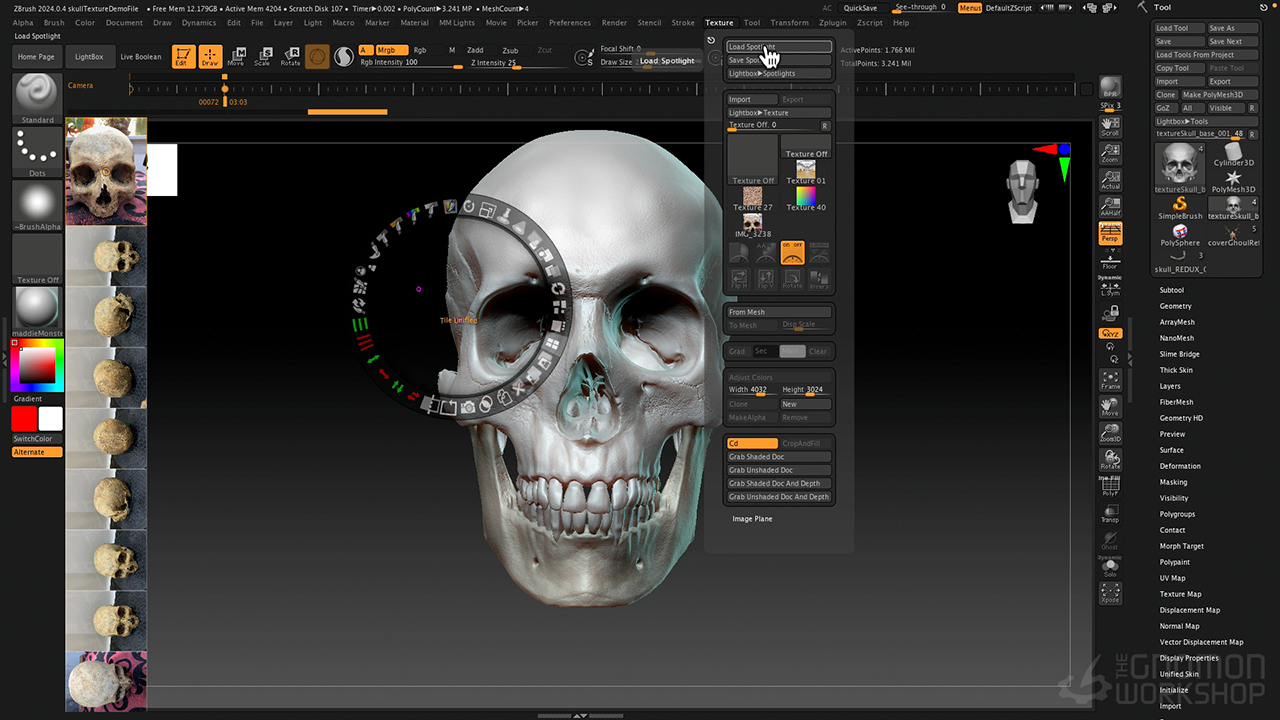Click the Rotate texture button in Texture palette
1280x720 pixels.
click(x=792, y=279)
